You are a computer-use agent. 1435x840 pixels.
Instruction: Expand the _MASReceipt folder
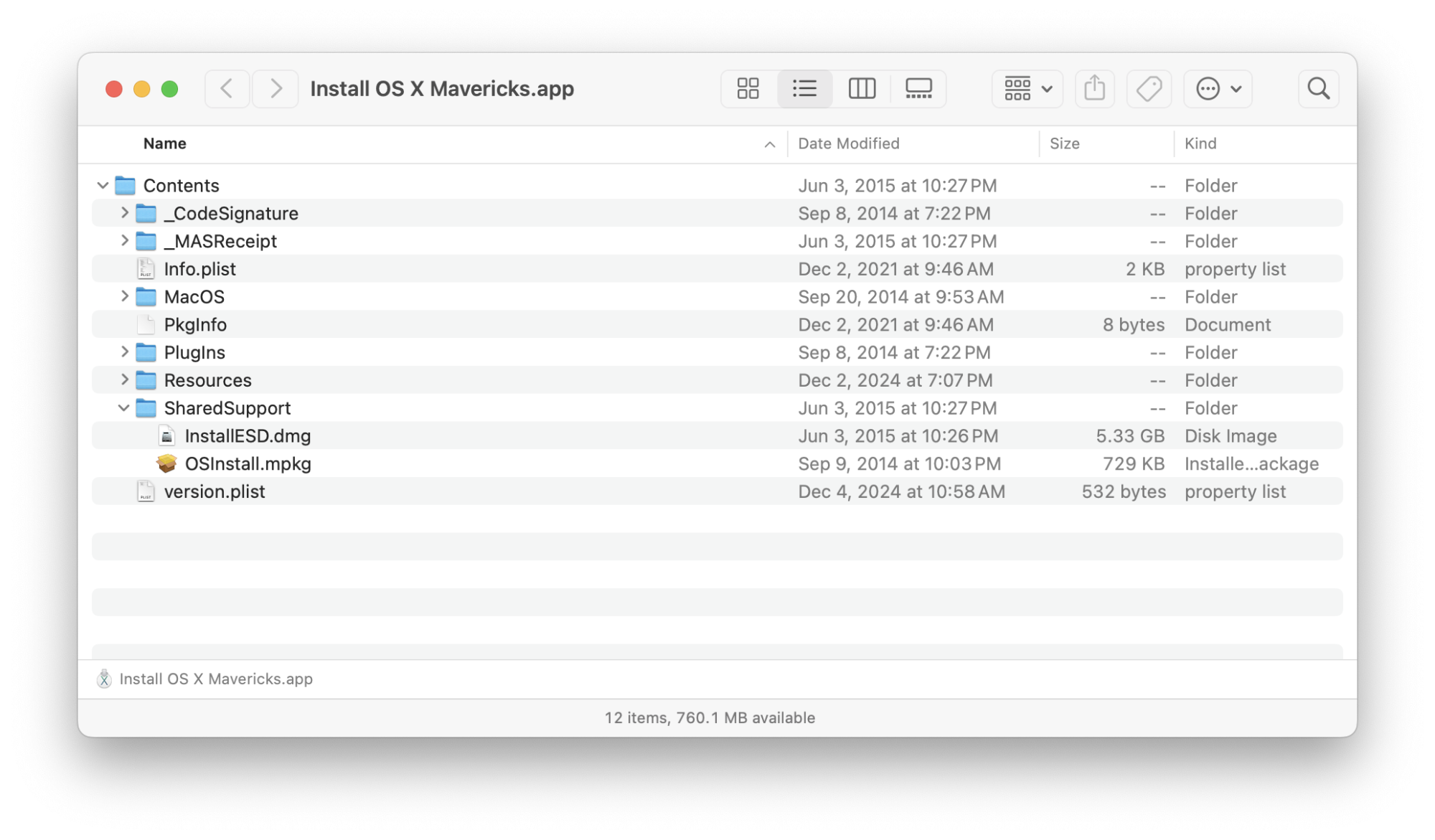[124, 241]
